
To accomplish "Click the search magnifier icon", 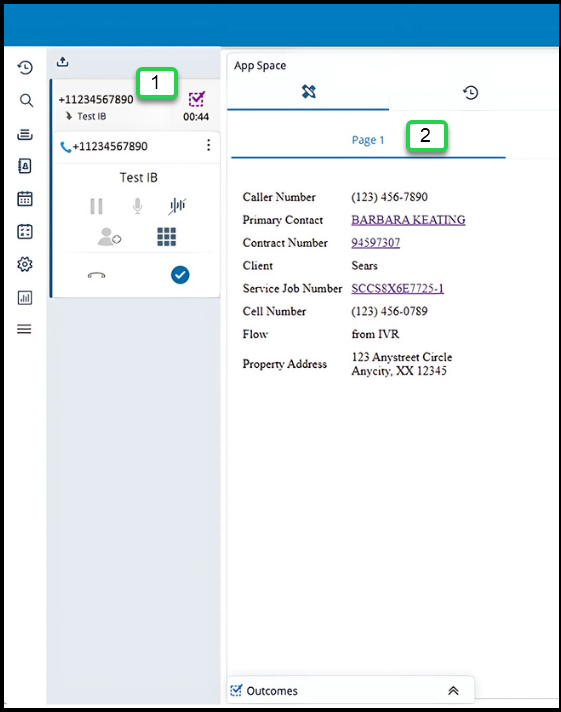I will coord(26,100).
